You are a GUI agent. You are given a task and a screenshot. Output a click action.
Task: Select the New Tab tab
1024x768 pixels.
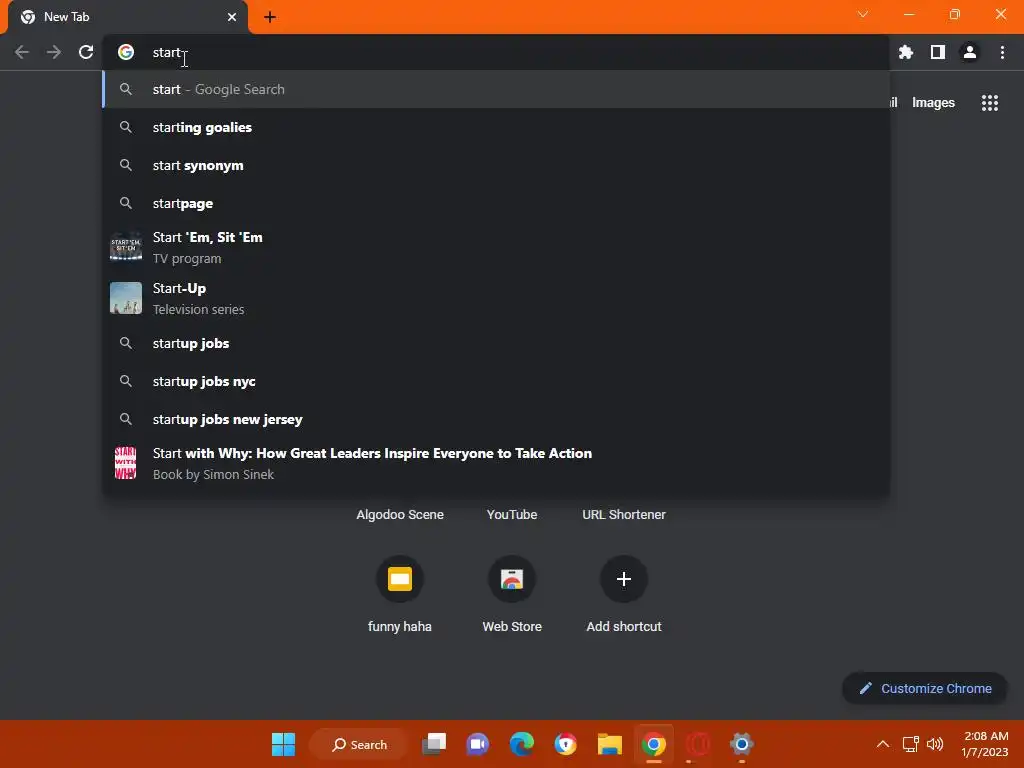pyautogui.click(x=128, y=17)
